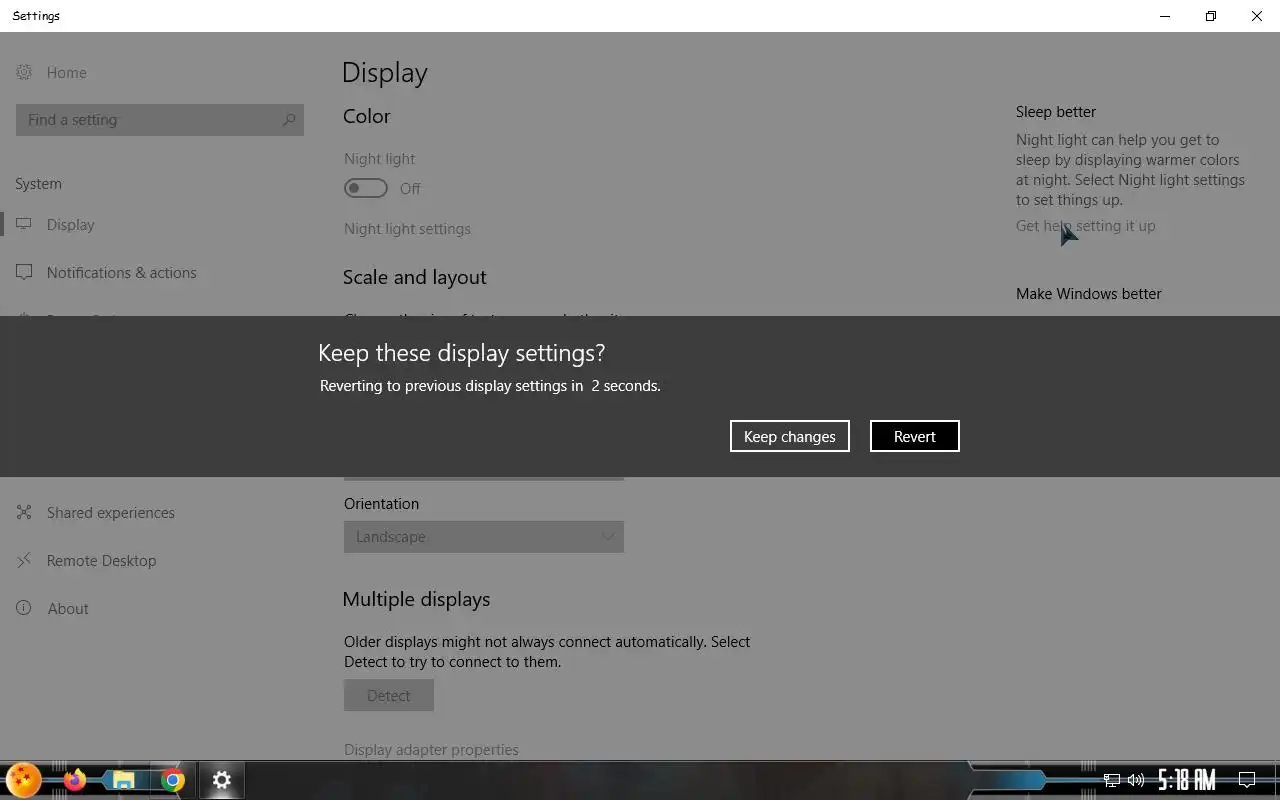Image resolution: width=1280 pixels, height=800 pixels.
Task: Click the Remote Desktop icon
Action: 24,560
